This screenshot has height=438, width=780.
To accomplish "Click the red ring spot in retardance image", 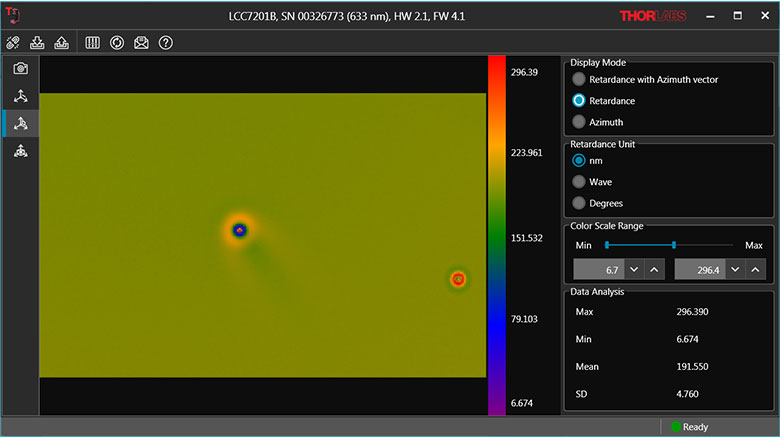I will point(458,279).
